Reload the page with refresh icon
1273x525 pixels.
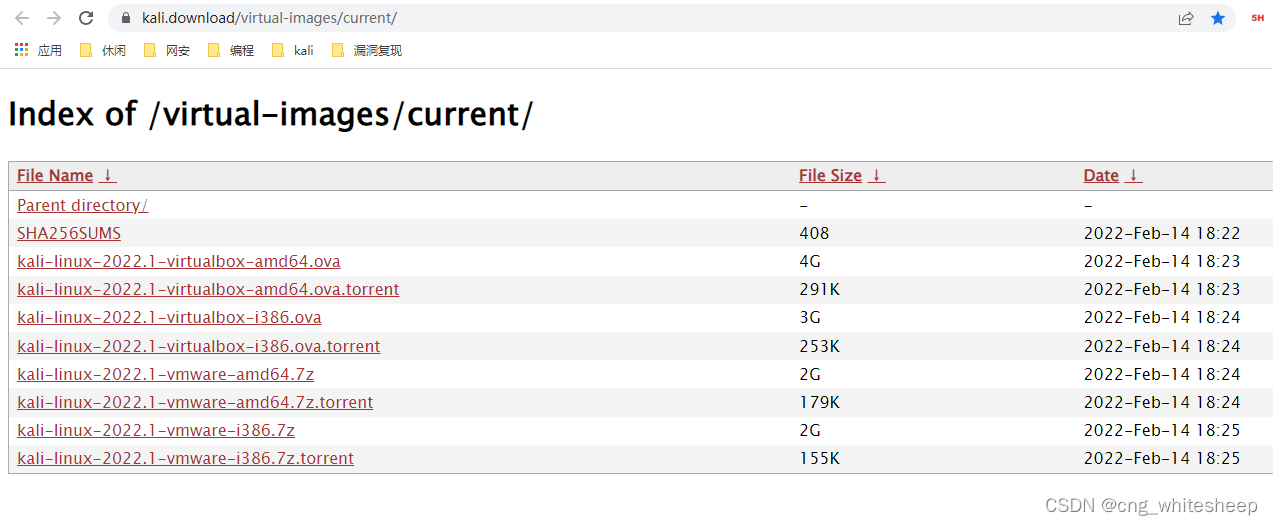click(86, 18)
